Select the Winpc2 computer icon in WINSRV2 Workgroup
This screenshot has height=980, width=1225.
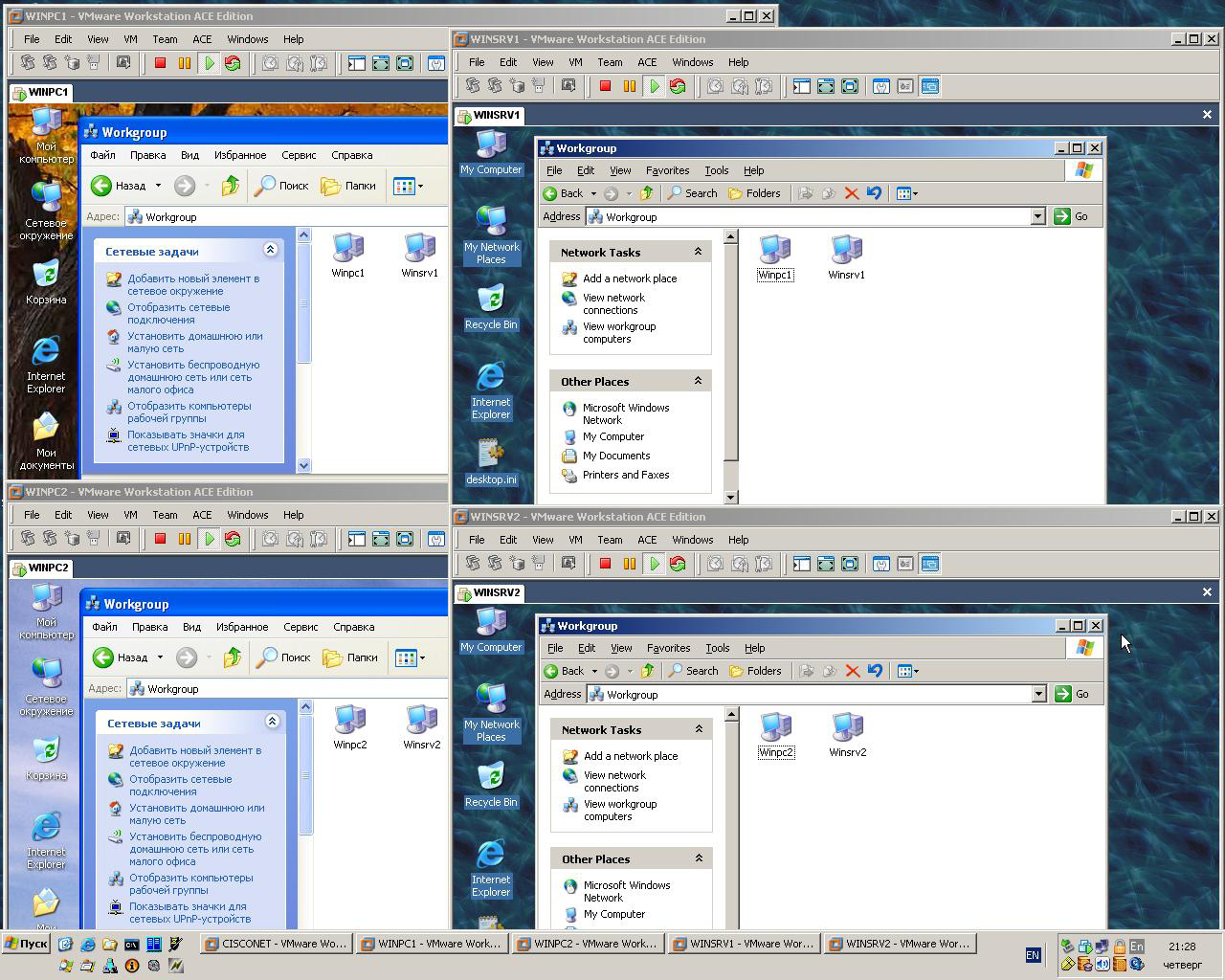[776, 735]
